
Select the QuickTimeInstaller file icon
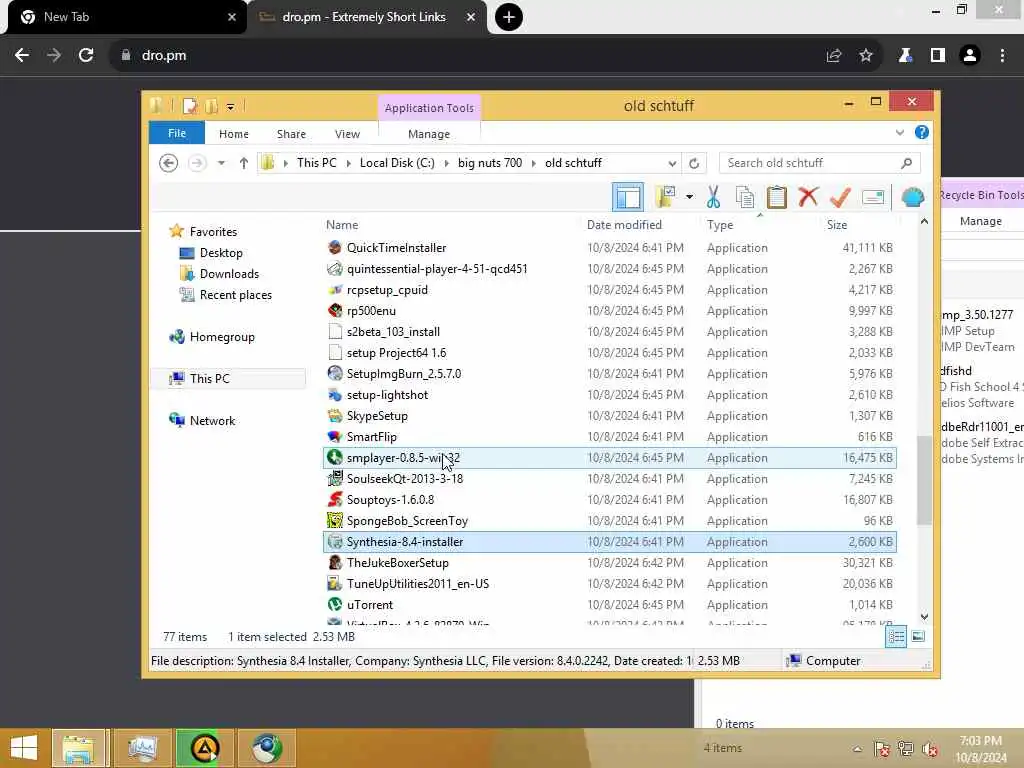[335, 248]
